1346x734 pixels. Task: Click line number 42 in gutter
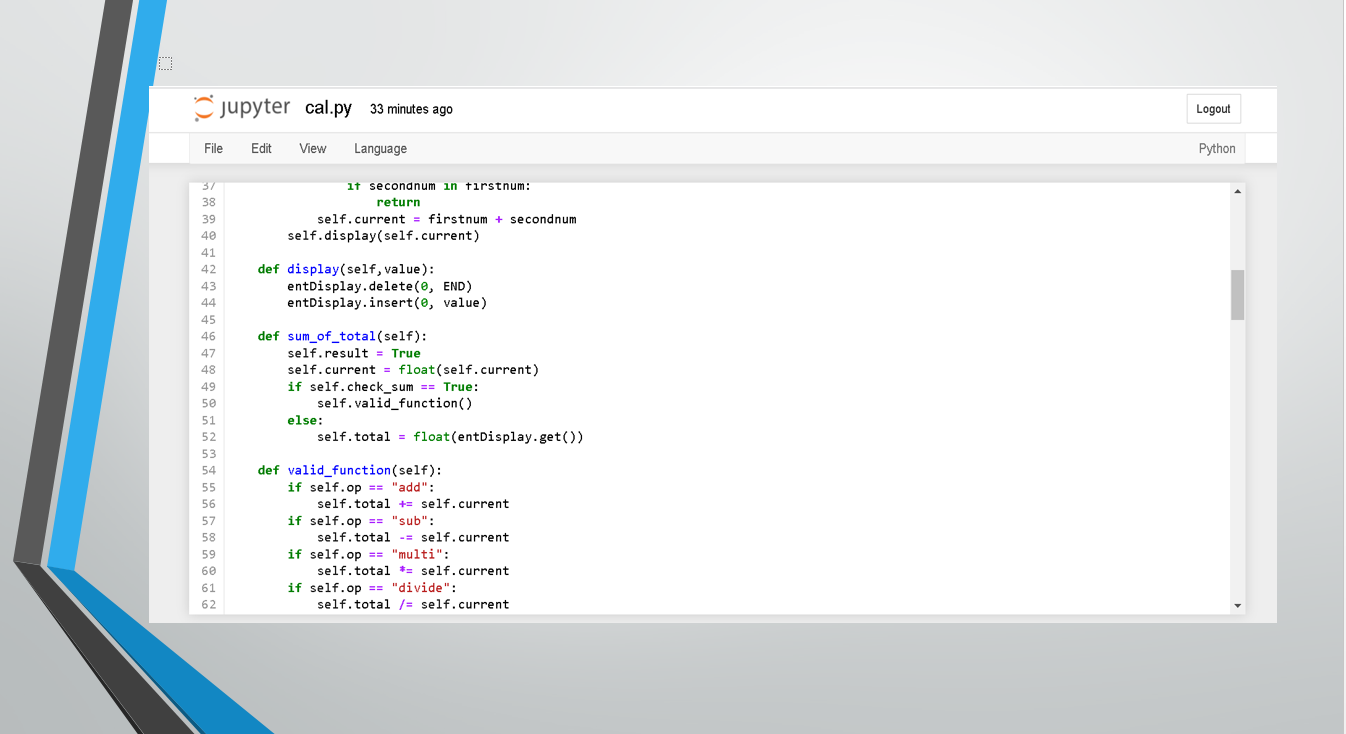pos(208,269)
